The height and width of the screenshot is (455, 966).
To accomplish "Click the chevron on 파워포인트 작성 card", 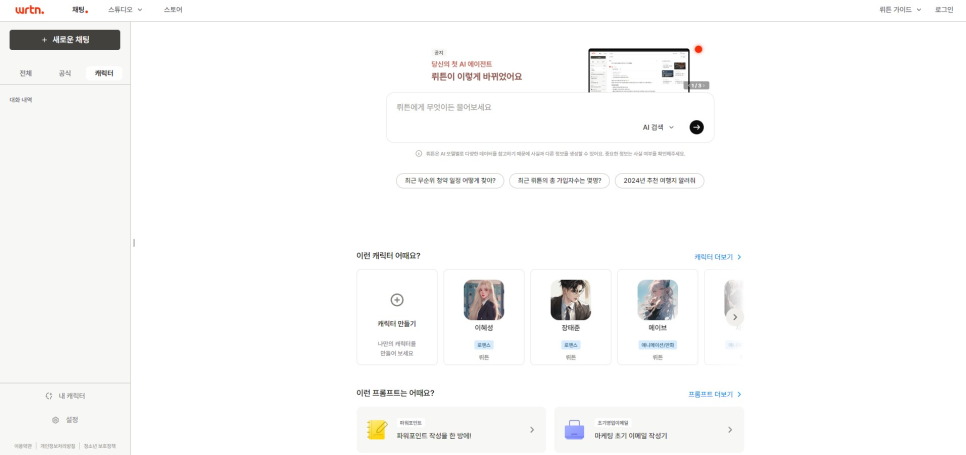I will [x=532, y=430].
